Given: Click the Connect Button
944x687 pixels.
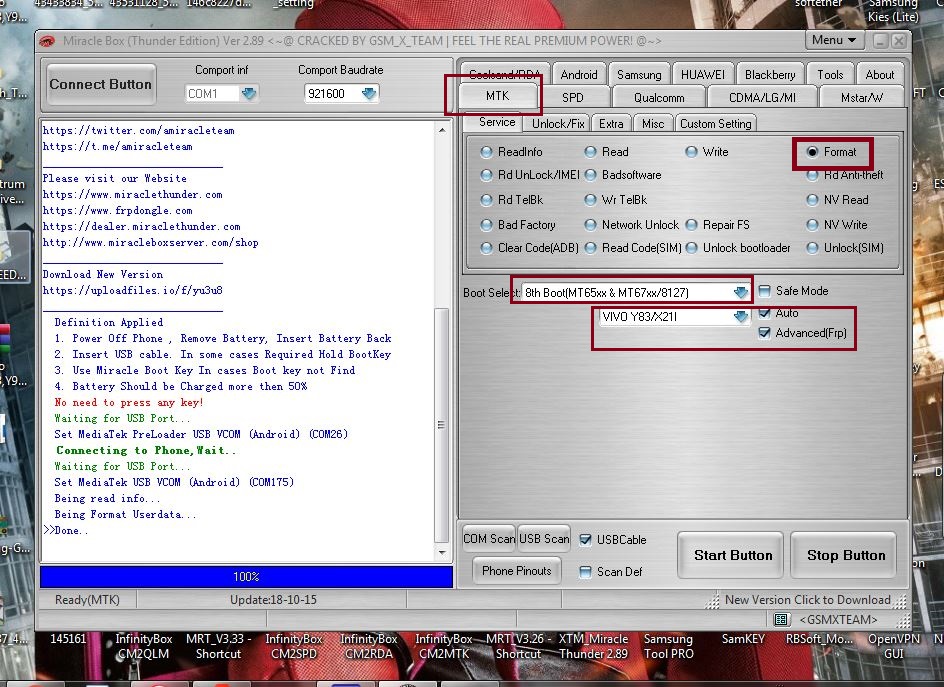Looking at the screenshot, I should pos(101,84).
